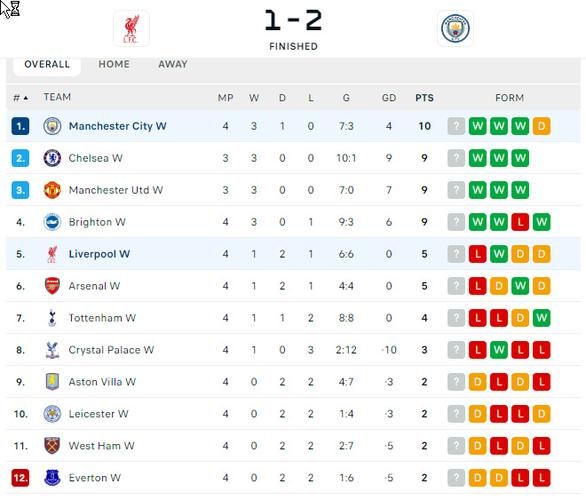Open the Chelsea W club badge

52,158
